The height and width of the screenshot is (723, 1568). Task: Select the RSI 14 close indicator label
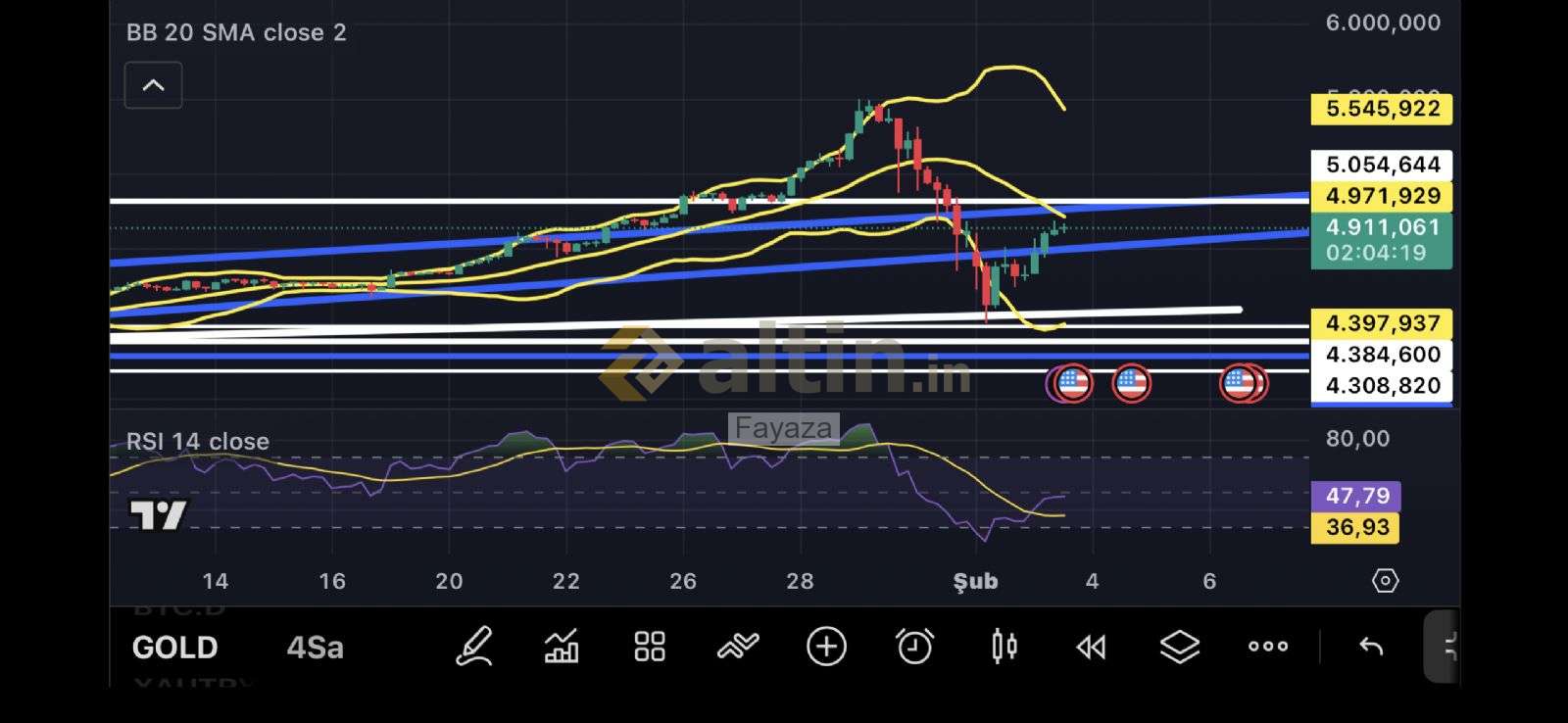198,442
